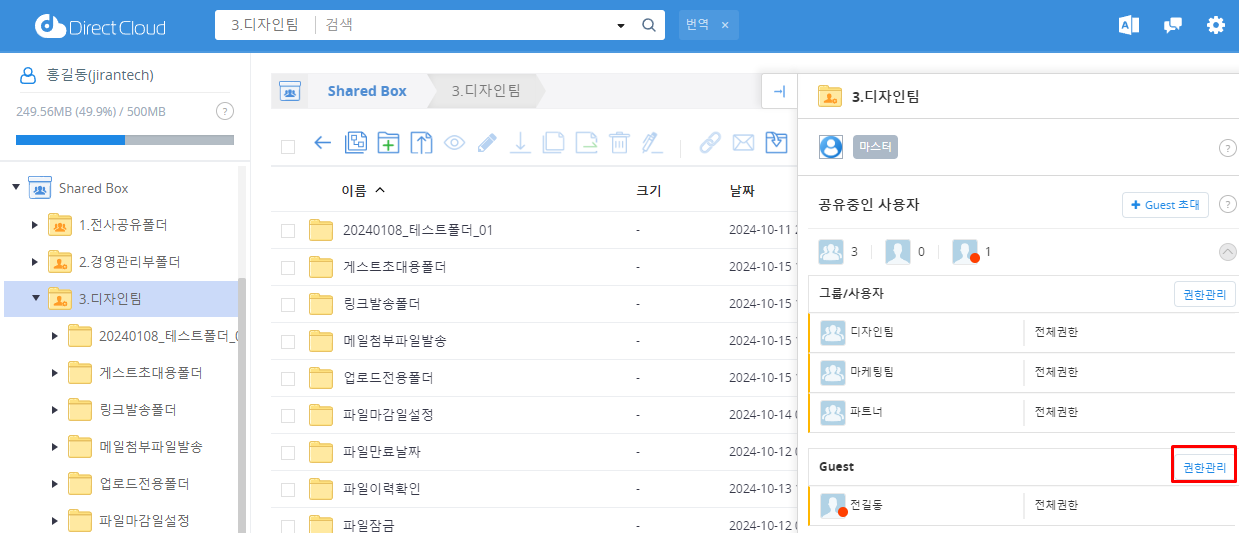Open the chat bubbles icon in the header
Screen dimensions: 1239x533
tap(1173, 25)
